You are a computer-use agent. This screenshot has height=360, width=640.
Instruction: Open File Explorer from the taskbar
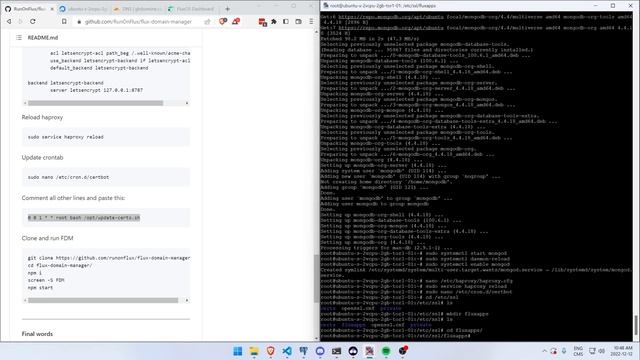[x=254, y=351]
